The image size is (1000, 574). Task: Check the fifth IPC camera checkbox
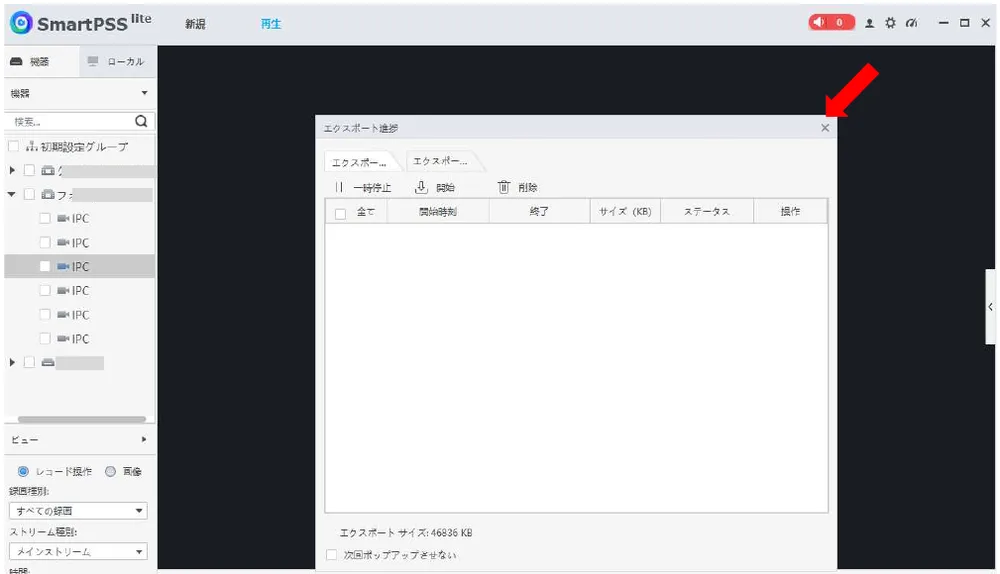45,314
